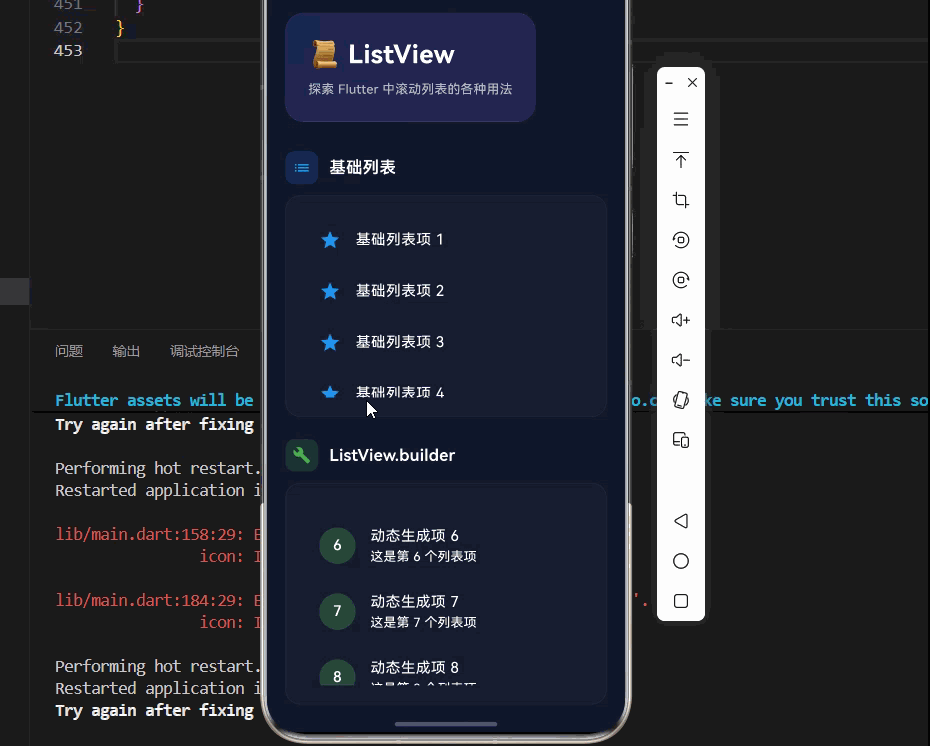
Task: Select list row 基础列表项 3
Action: (446, 342)
